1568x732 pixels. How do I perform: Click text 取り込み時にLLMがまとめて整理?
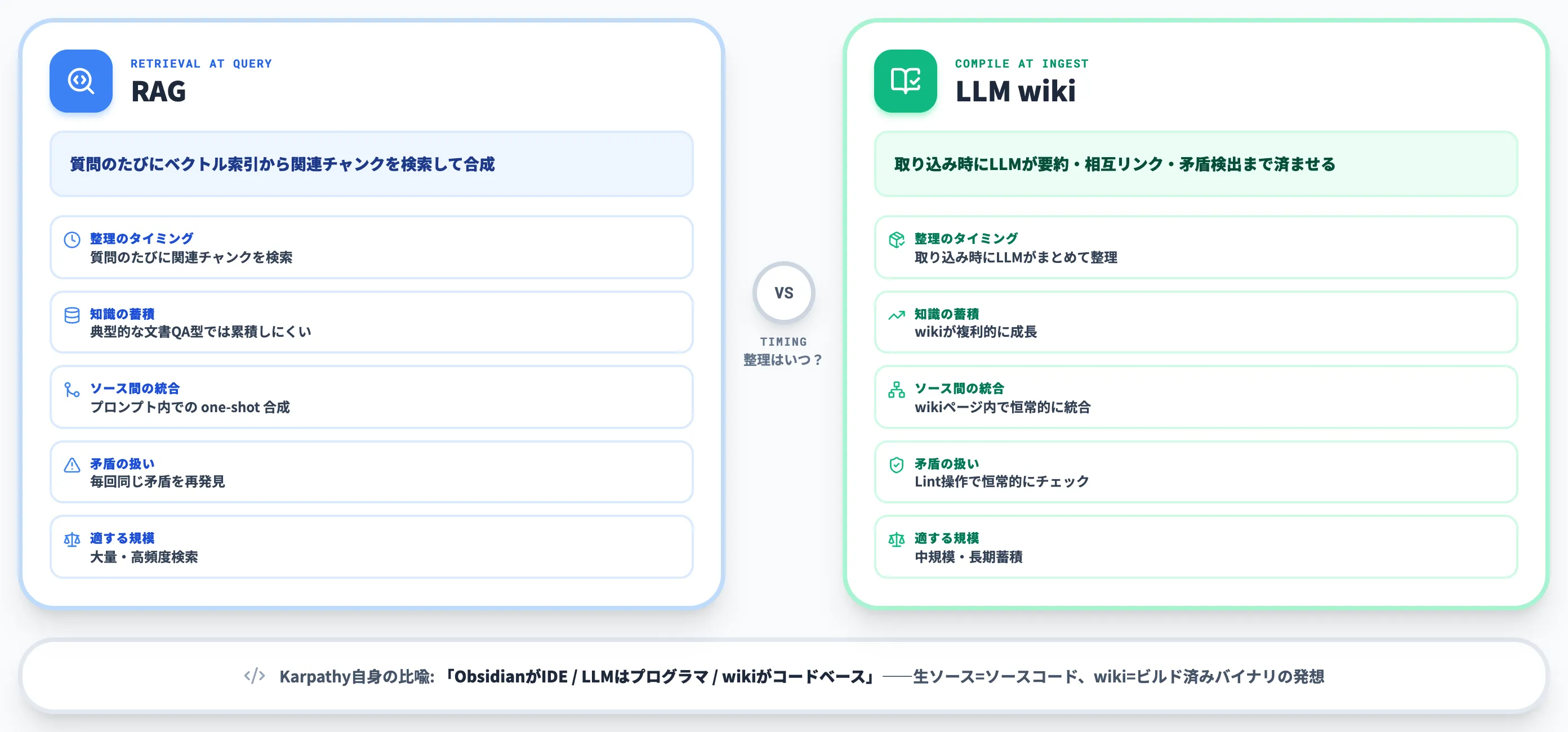(1016, 257)
